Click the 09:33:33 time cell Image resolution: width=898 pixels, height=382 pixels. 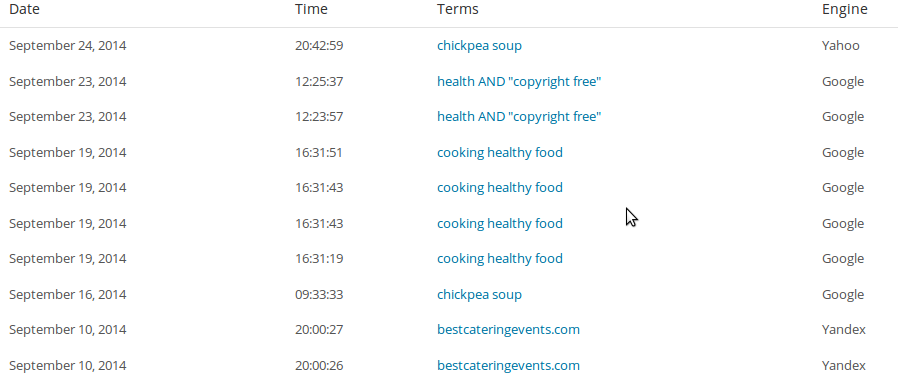[x=319, y=294]
